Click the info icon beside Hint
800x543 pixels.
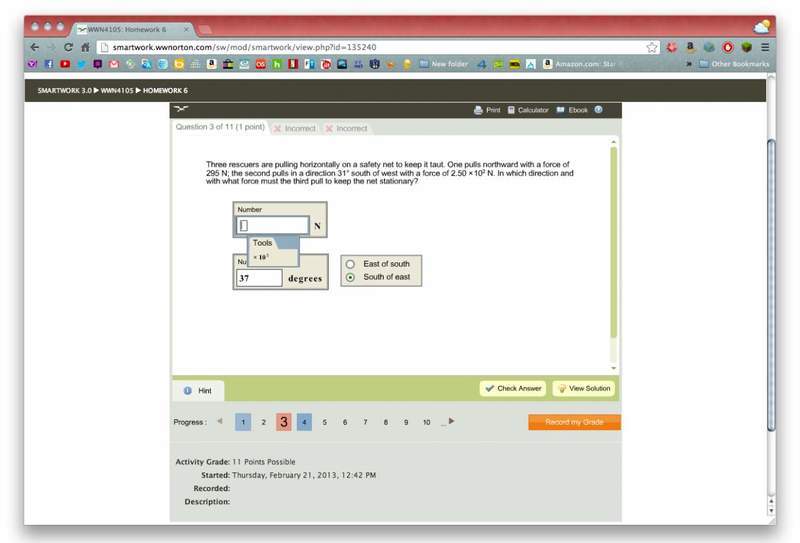(187, 390)
